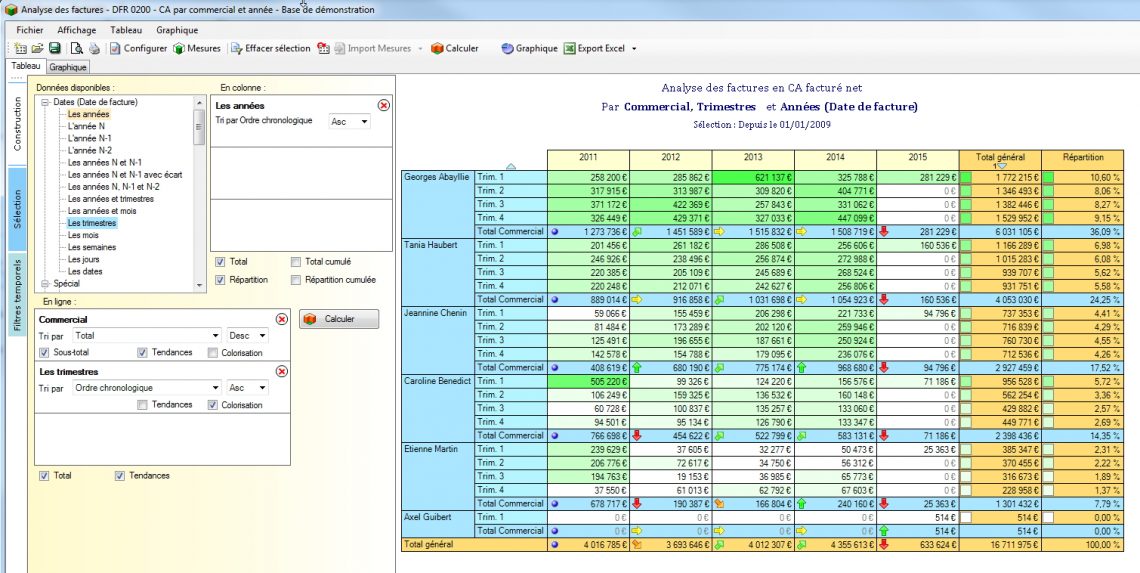Open the Affichage menu

[76, 31]
